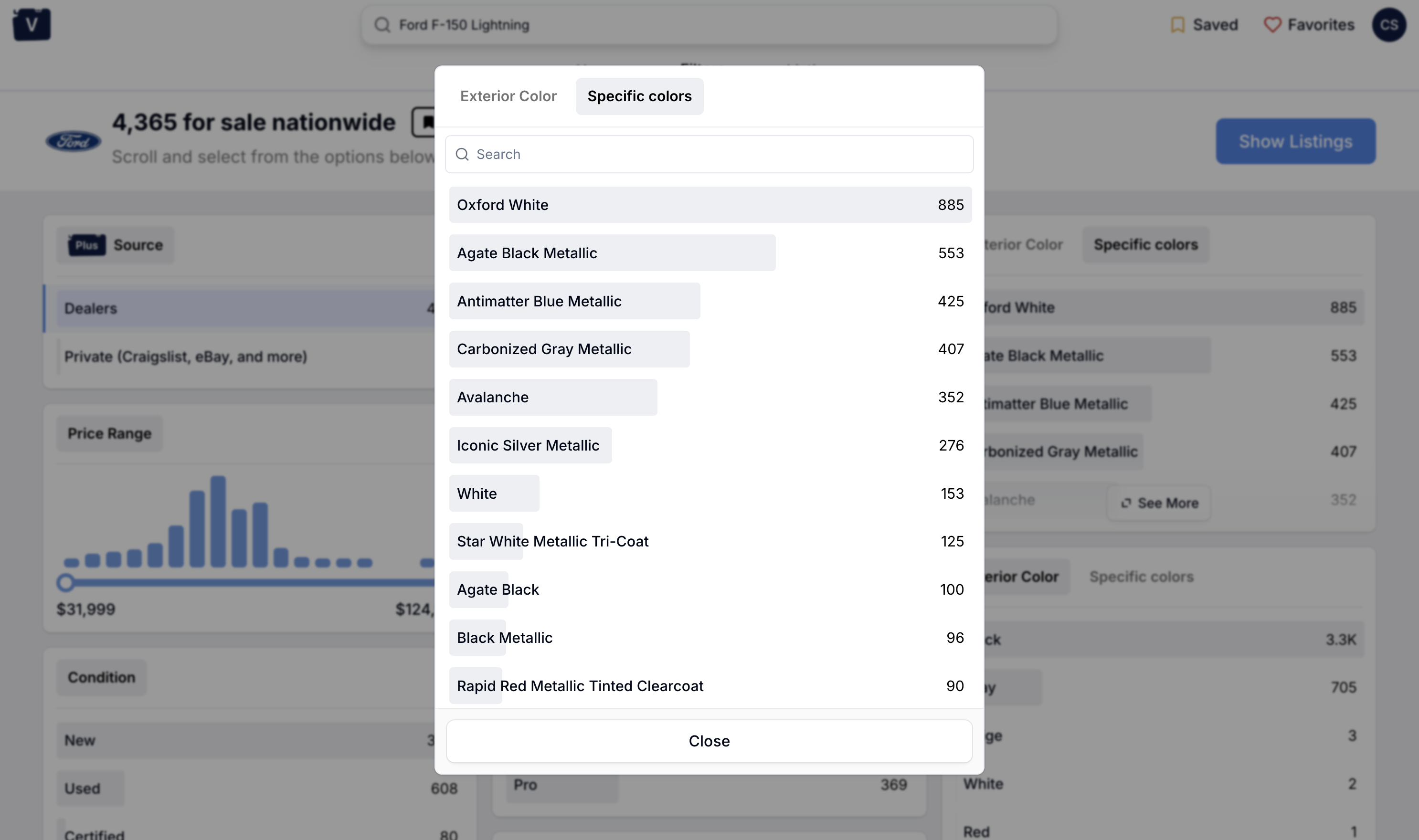This screenshot has height=840, width=1419.
Task: Select the Dealers source option
Action: [246, 308]
